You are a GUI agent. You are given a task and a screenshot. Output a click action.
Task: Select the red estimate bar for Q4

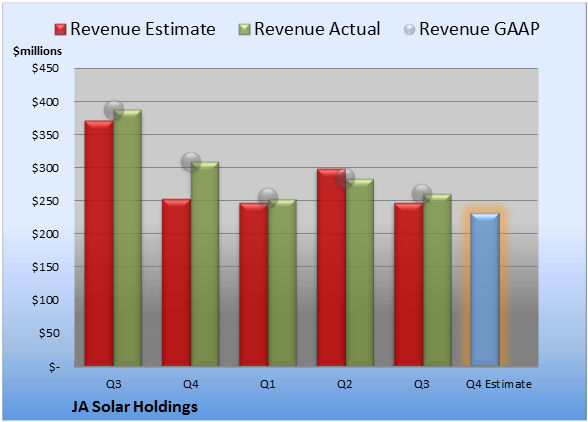[176, 282]
